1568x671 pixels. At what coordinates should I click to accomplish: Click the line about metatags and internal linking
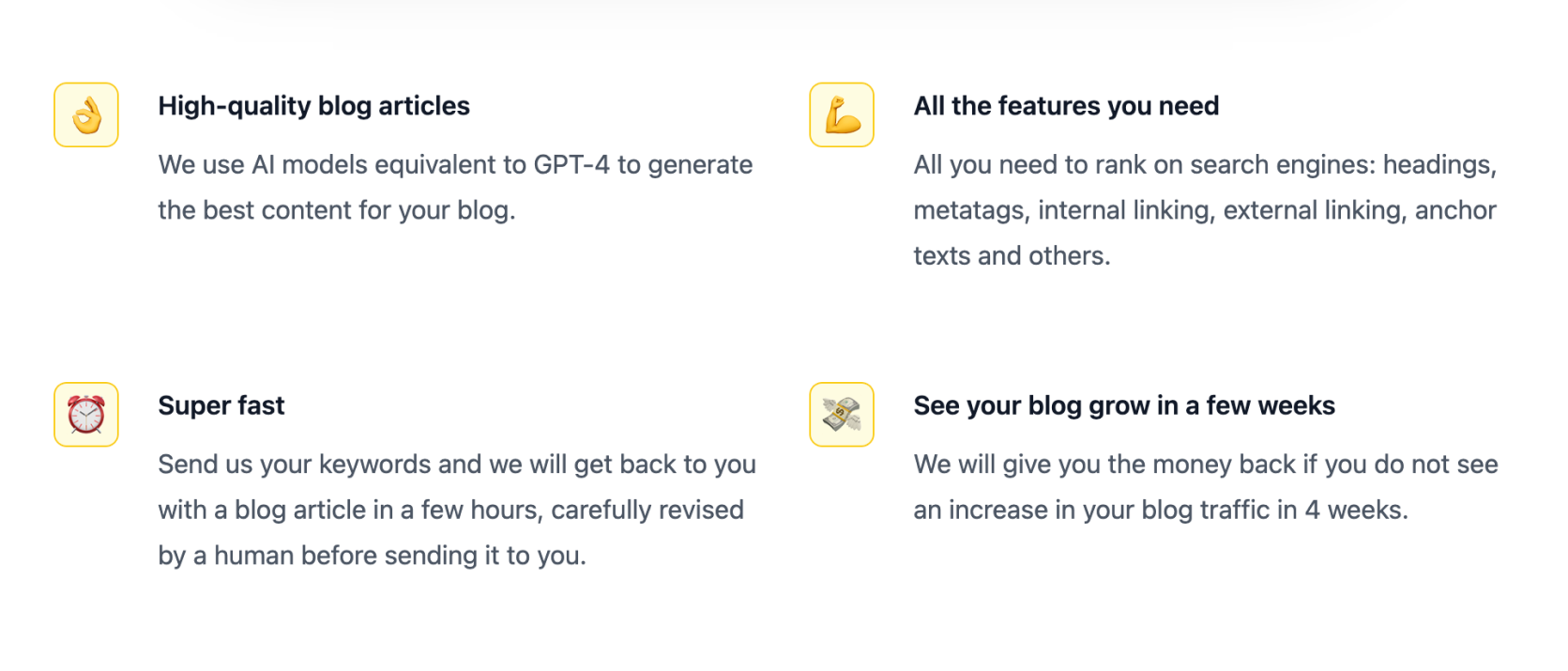[x=1205, y=210]
